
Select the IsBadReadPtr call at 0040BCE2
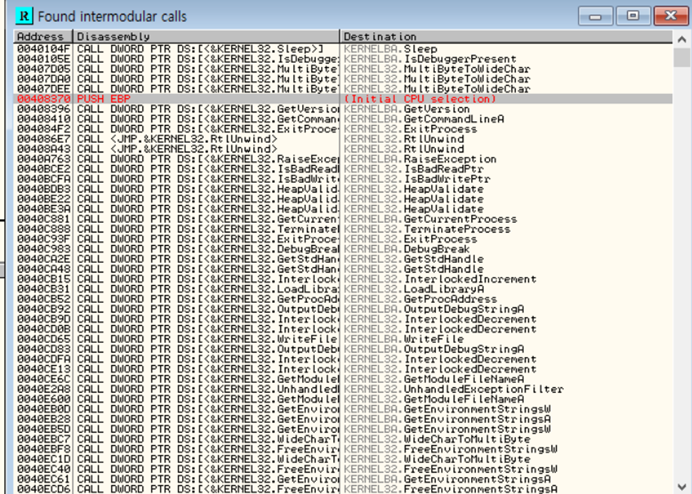tap(343, 169)
